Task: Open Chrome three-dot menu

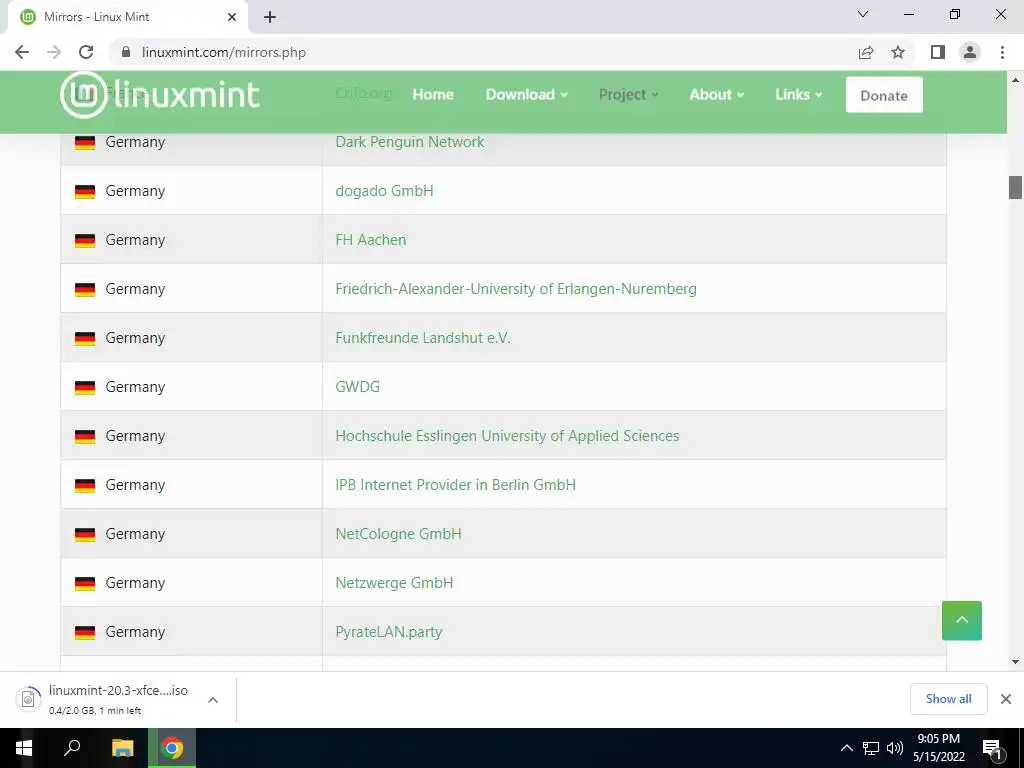Action: [x=1002, y=52]
